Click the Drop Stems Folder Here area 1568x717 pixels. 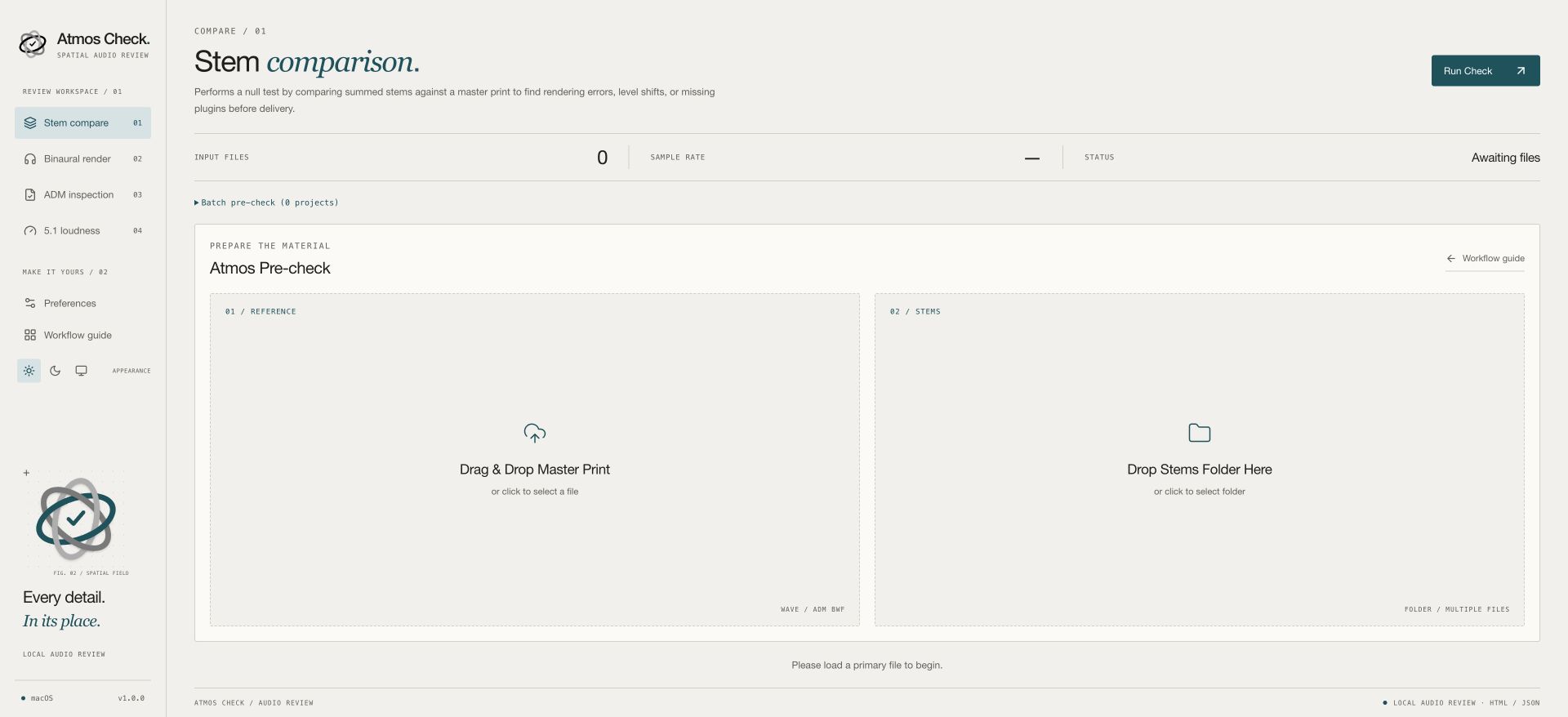tap(1200, 460)
